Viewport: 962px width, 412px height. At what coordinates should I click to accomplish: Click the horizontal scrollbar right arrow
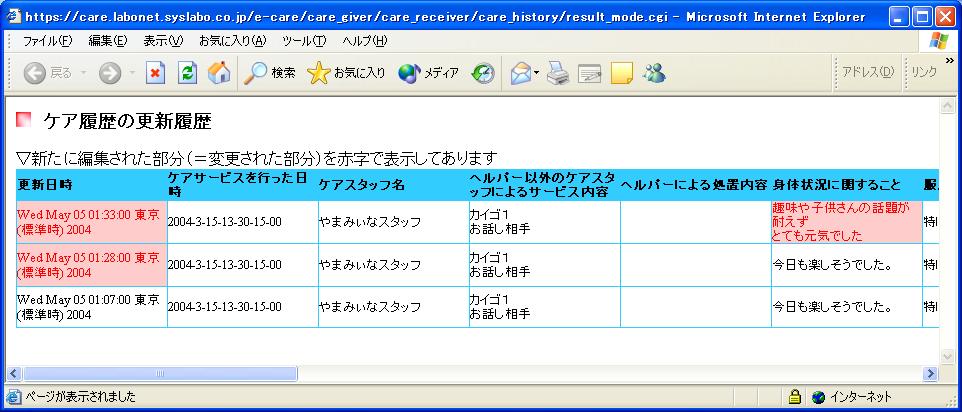tap(931, 373)
